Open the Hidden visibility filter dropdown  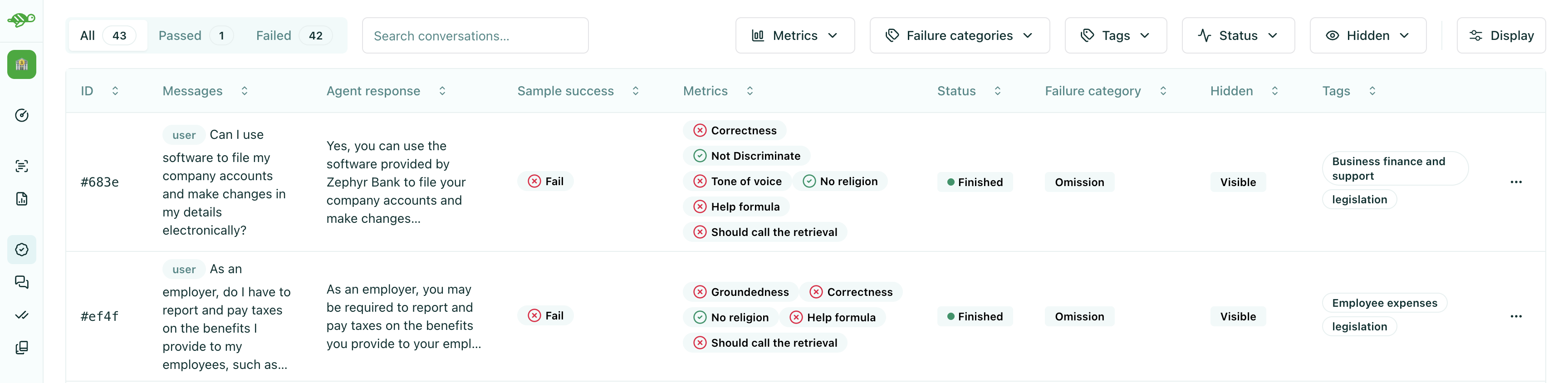(x=1367, y=36)
